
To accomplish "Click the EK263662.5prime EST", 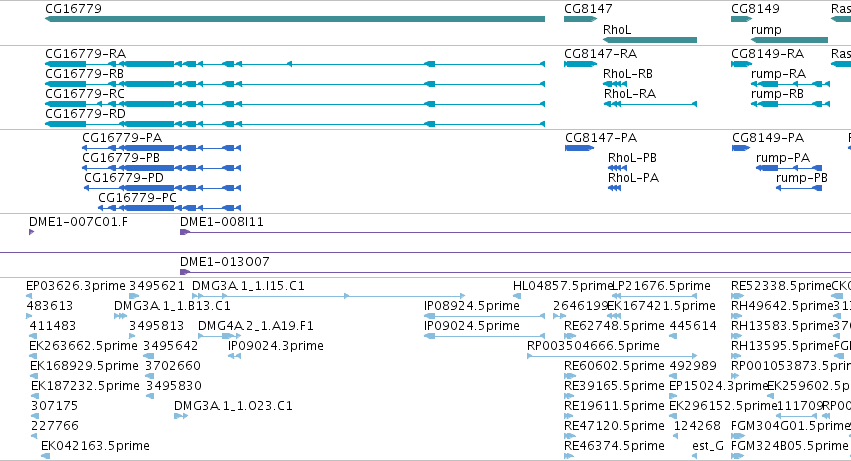I will point(33,356).
